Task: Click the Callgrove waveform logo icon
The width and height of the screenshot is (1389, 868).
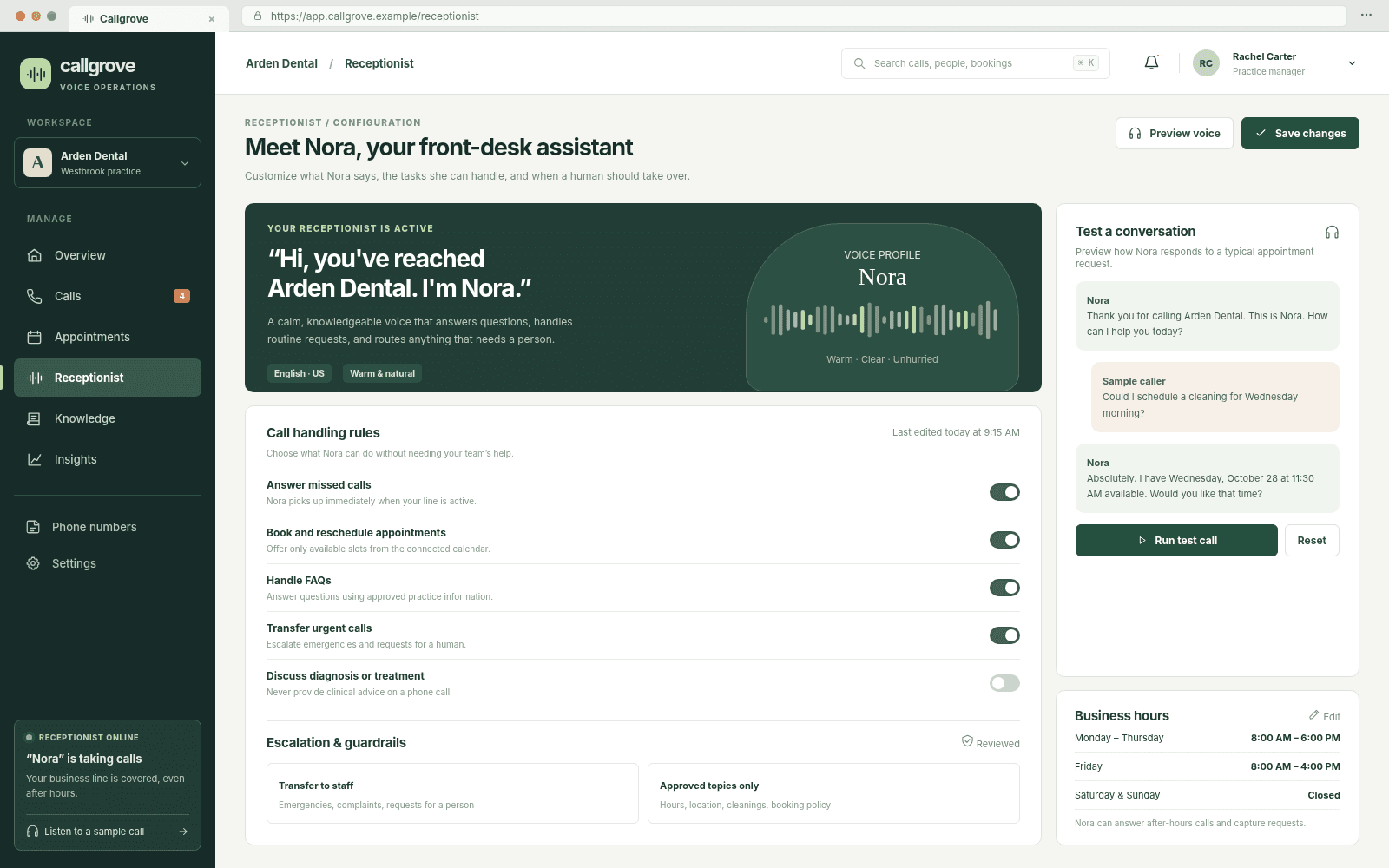Action: (x=36, y=74)
